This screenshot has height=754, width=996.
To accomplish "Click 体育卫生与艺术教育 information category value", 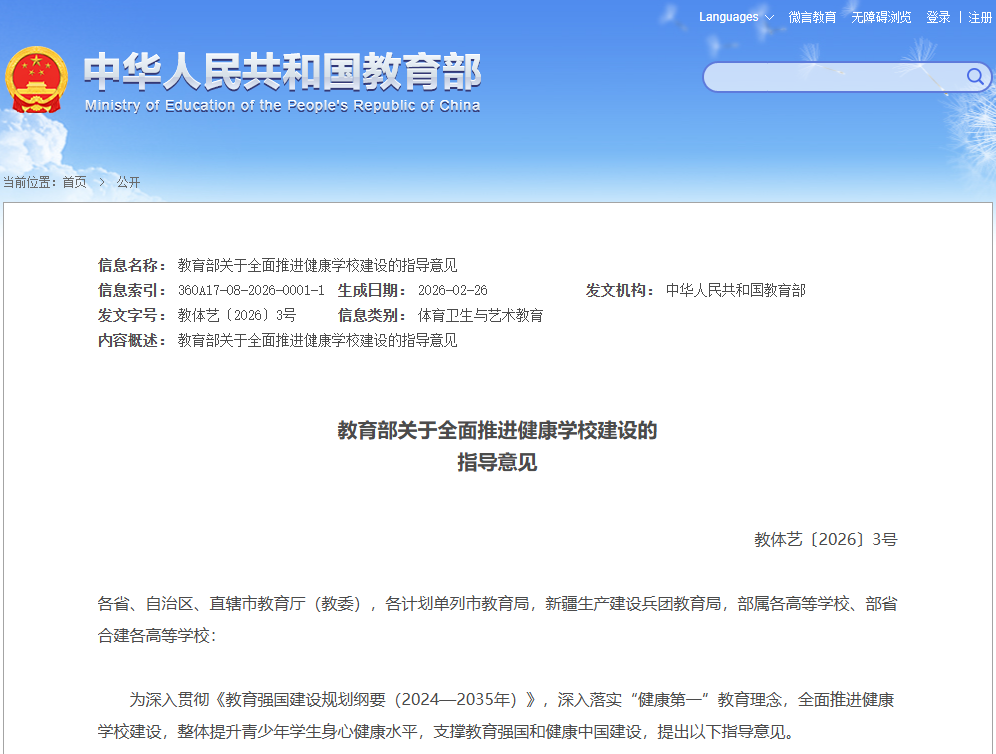I will click(x=480, y=315).
